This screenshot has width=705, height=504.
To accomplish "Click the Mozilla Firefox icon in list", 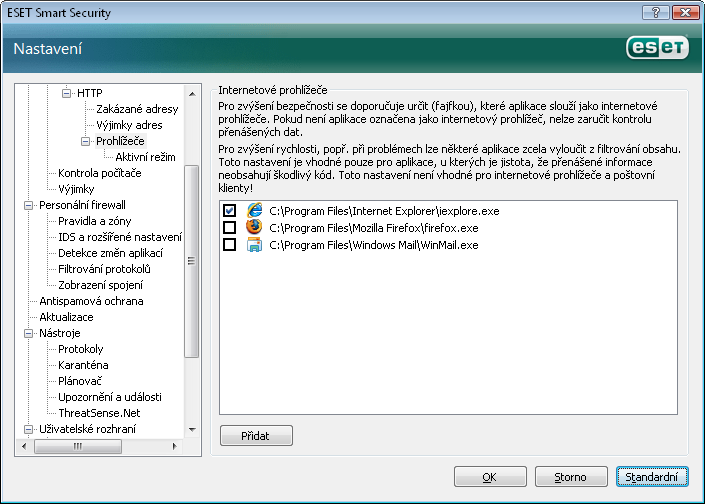I will point(254,227).
